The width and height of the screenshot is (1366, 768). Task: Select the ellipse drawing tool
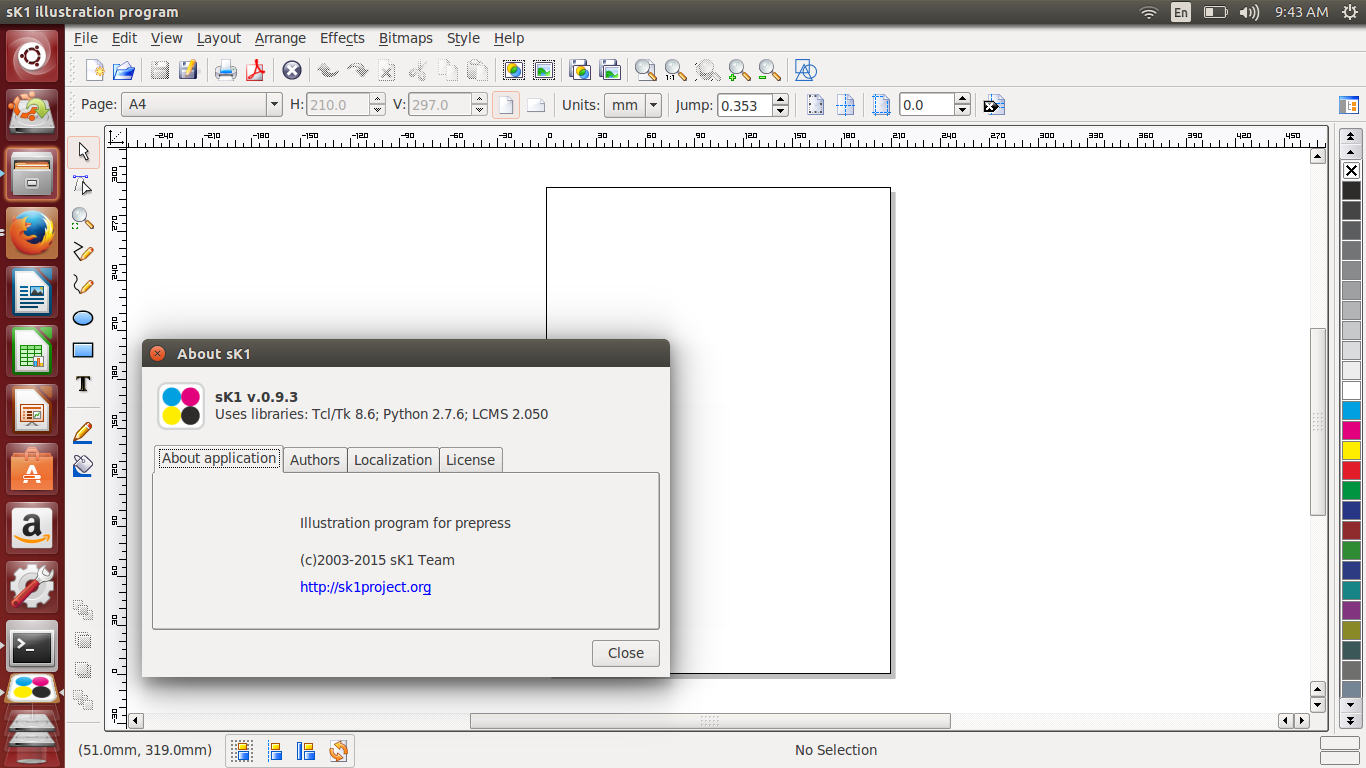pos(83,318)
